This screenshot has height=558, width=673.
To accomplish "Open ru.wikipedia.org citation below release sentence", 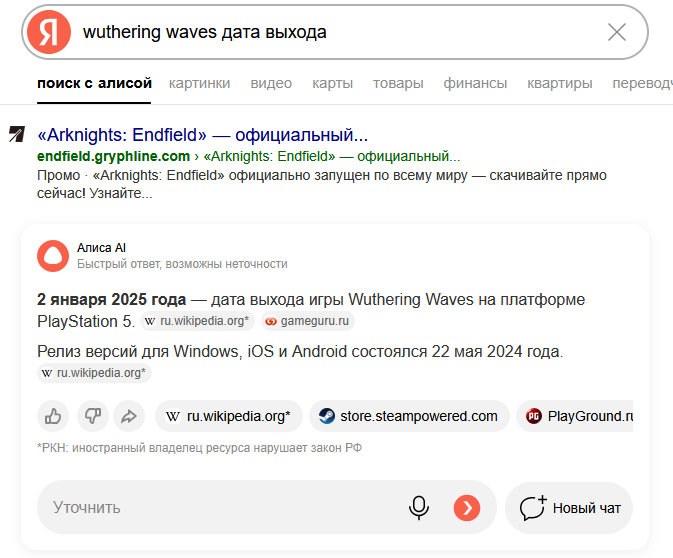I will [x=94, y=373].
